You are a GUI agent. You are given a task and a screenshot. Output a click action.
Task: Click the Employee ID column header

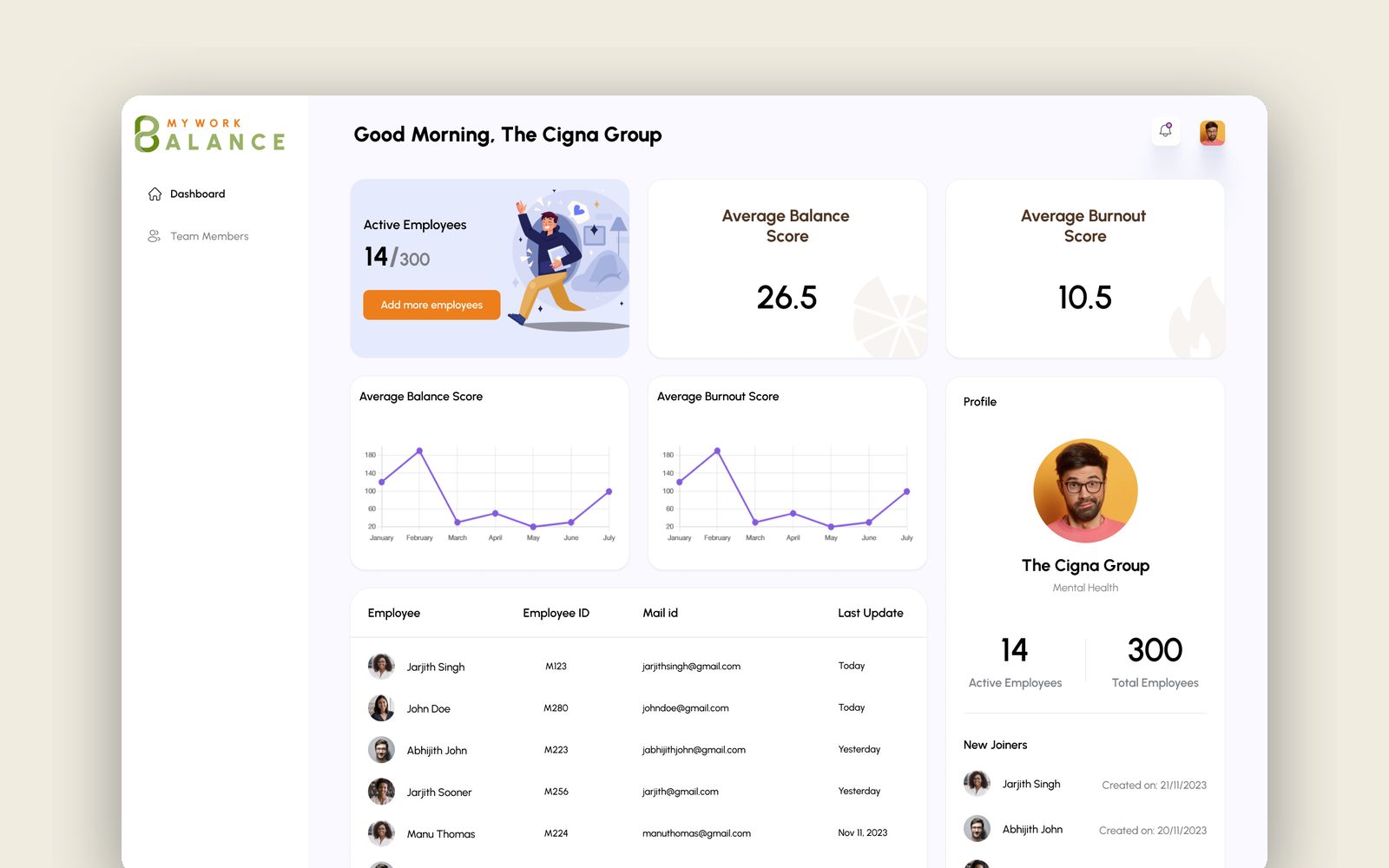[556, 613]
